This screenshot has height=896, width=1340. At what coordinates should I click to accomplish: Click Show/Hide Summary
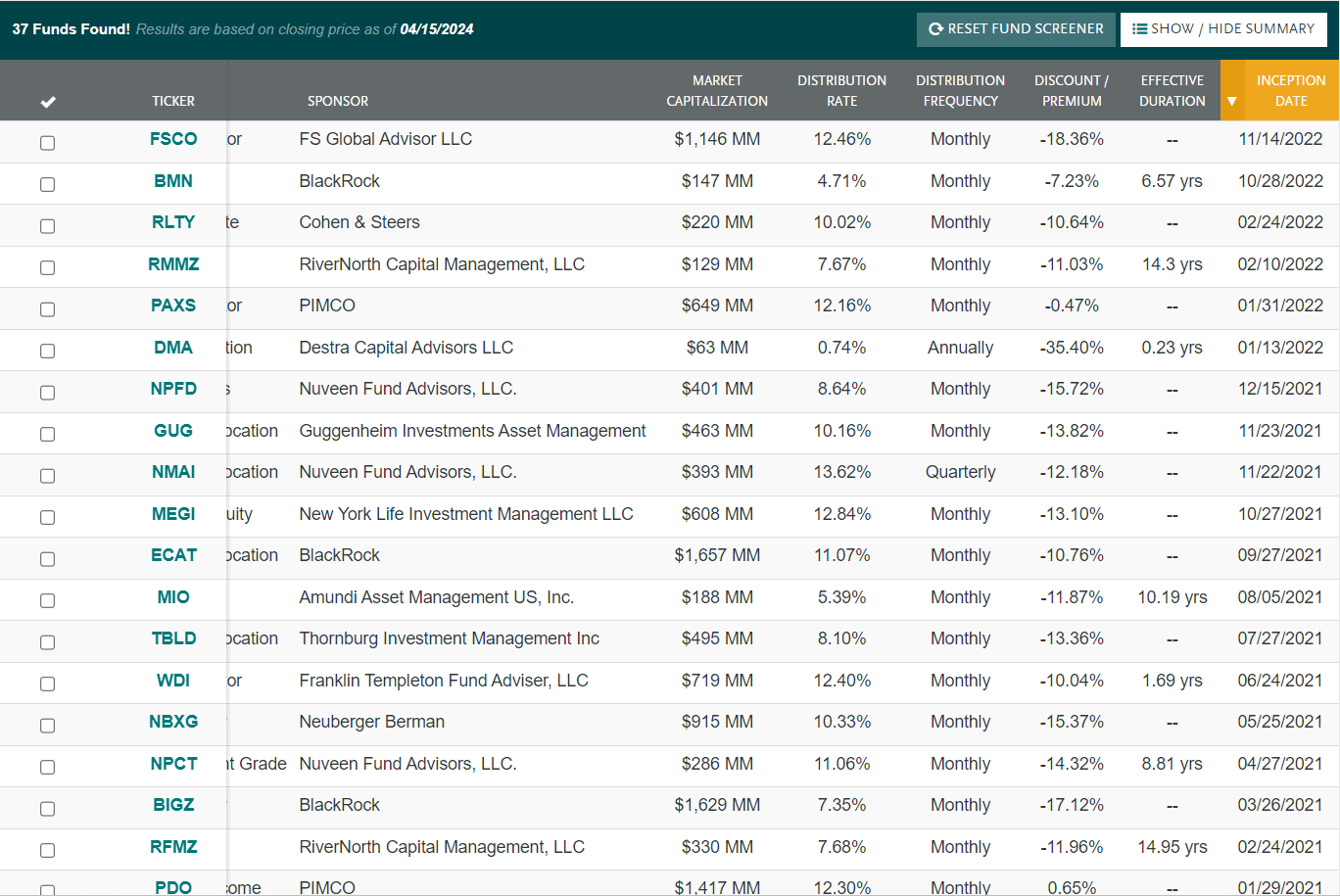pyautogui.click(x=1223, y=28)
